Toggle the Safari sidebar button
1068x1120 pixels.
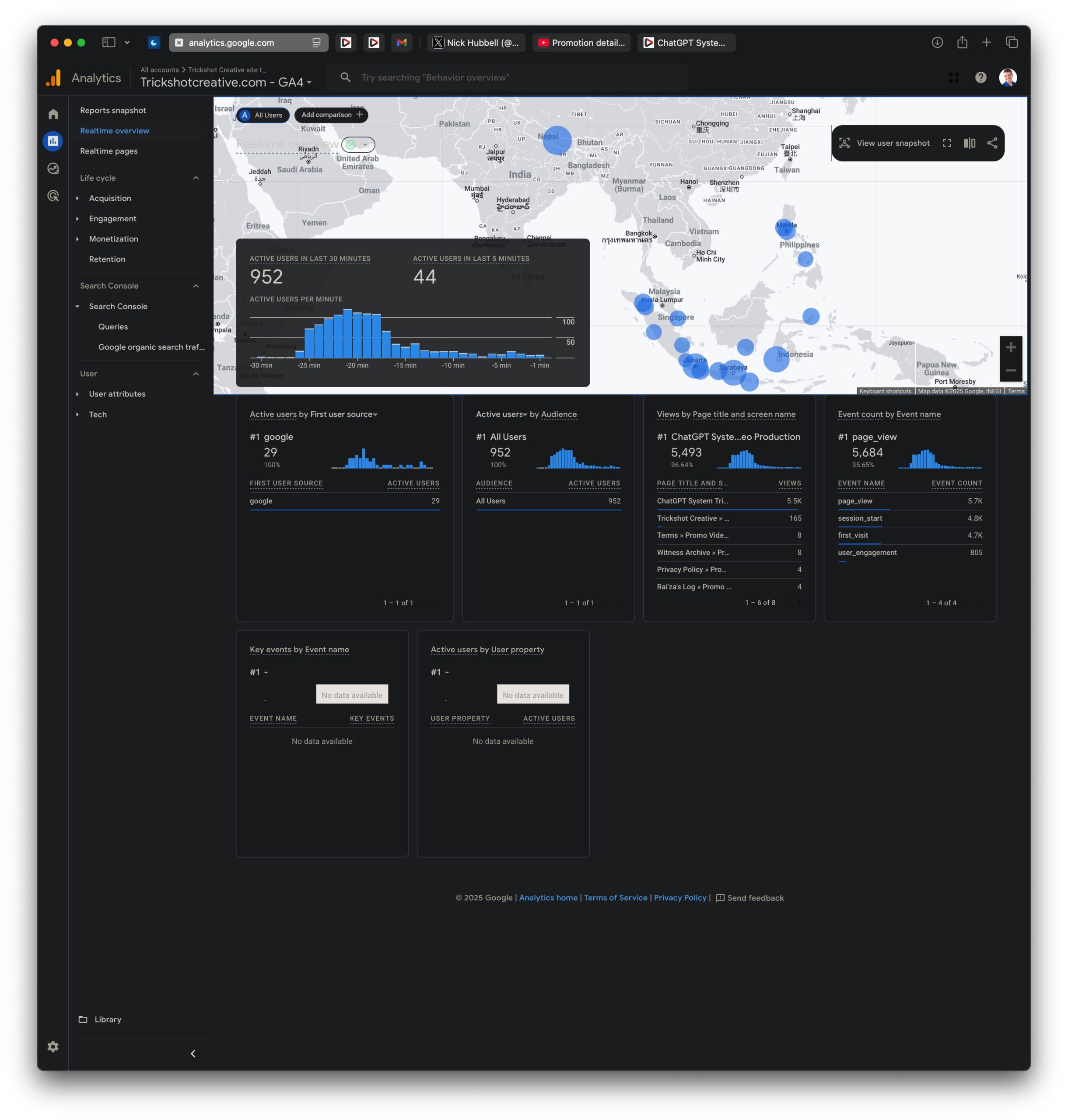pyautogui.click(x=109, y=42)
